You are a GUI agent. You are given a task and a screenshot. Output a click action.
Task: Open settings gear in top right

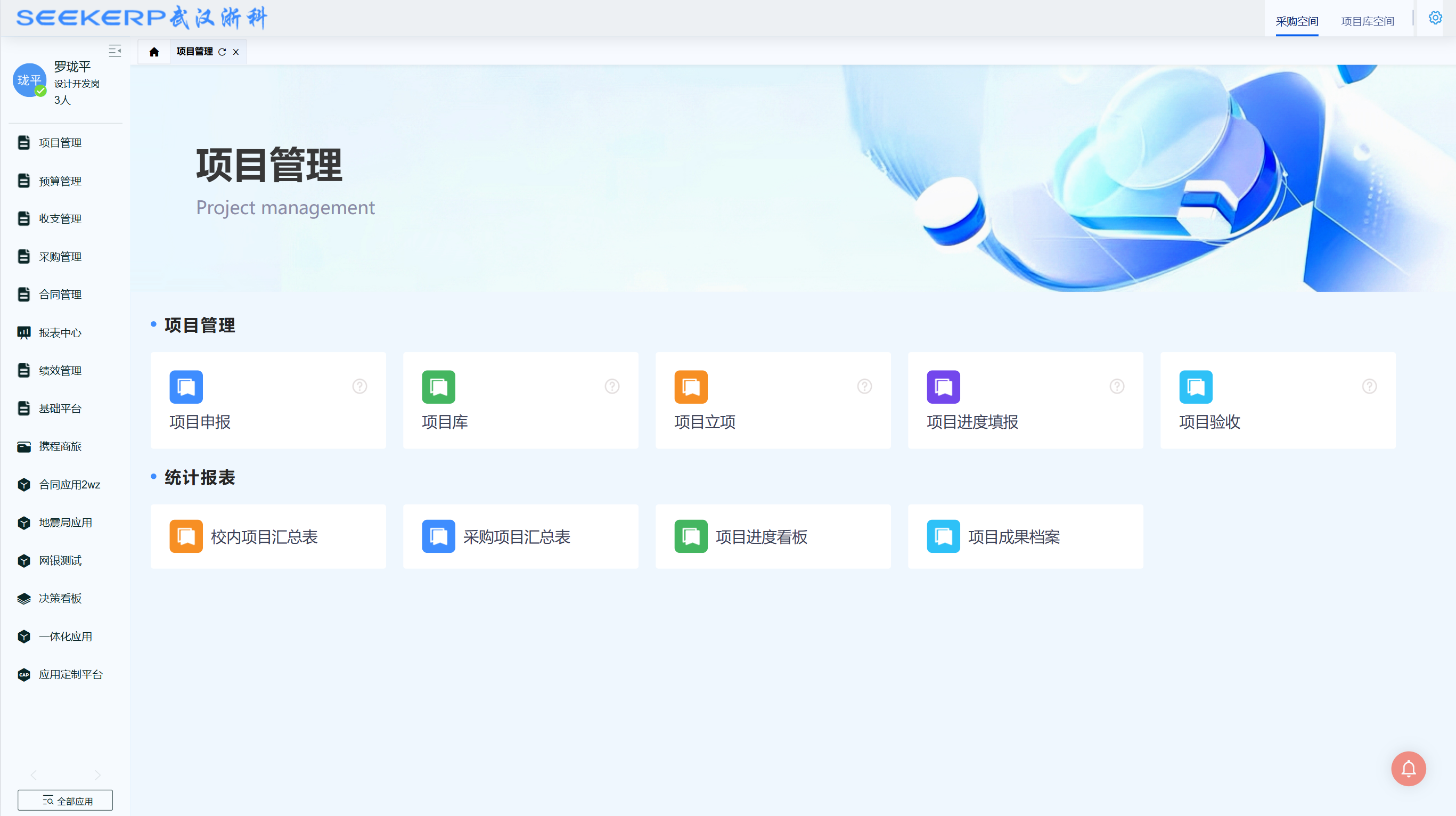click(1435, 18)
